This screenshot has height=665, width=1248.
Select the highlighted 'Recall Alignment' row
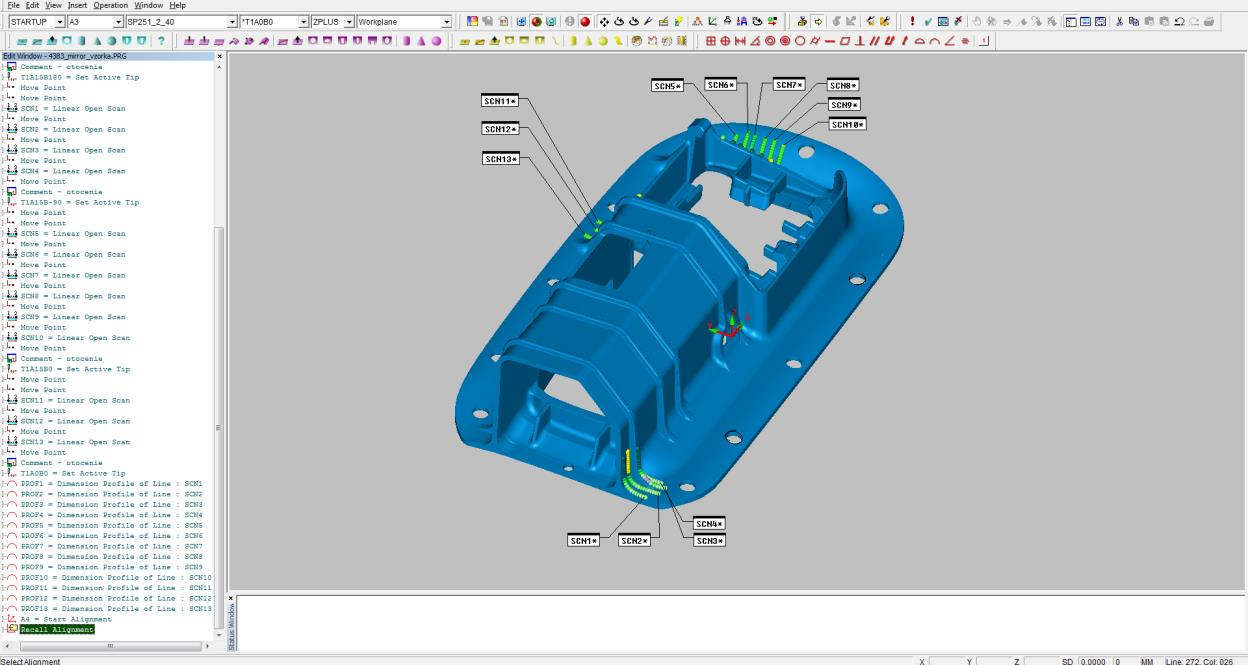click(57, 630)
